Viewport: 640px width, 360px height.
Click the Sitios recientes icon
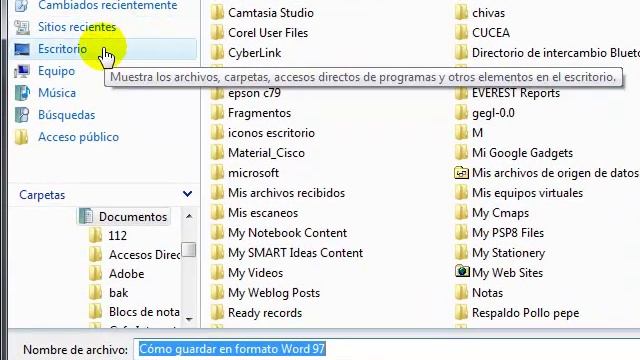[22, 27]
